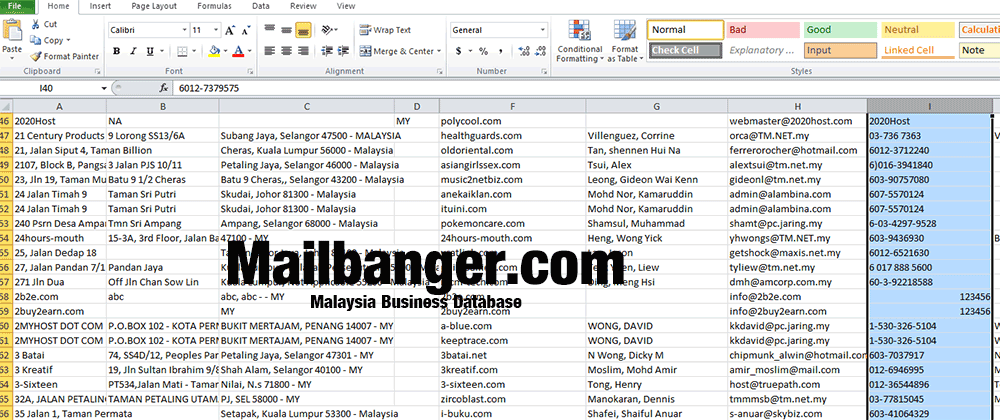The width and height of the screenshot is (1000, 420).
Task: Expand the Name Box dropdown arrow
Action: [x=104, y=88]
